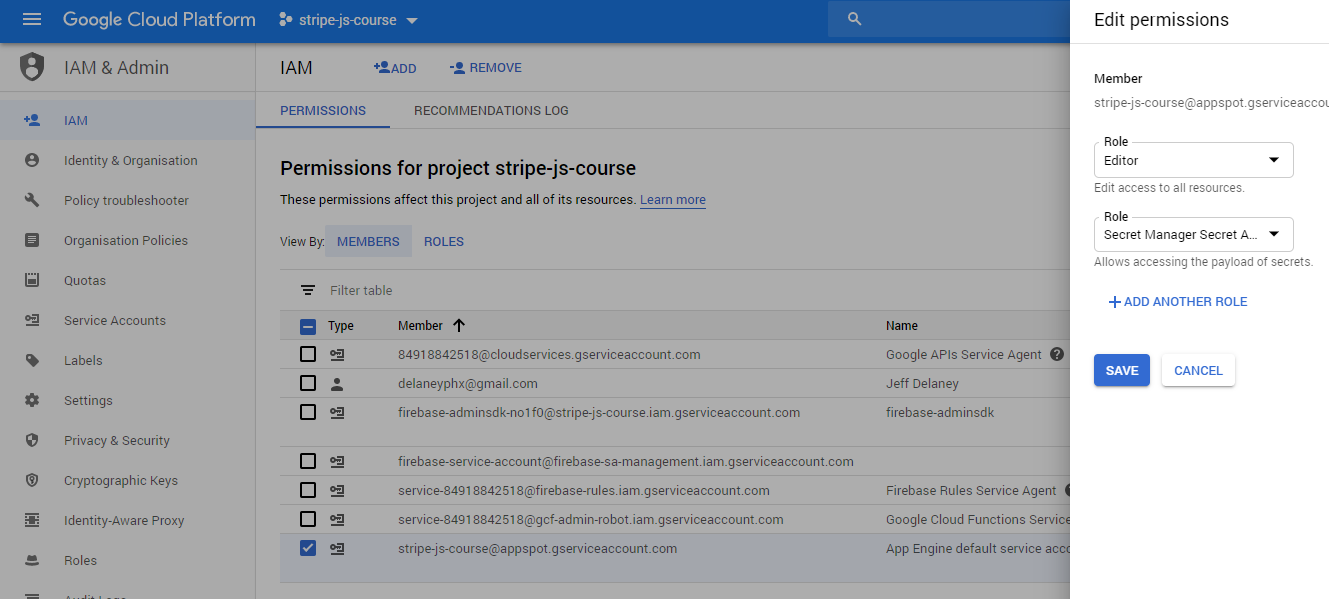Viewport: 1329px width, 599px height.
Task: Switch to the RECOMMENDATIONS LOG tab
Action: click(491, 110)
